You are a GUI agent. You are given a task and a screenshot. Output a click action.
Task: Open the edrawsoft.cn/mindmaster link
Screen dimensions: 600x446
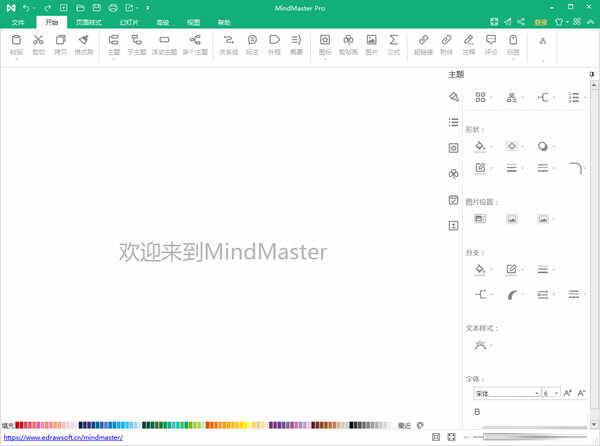pyautogui.click(x=62, y=437)
